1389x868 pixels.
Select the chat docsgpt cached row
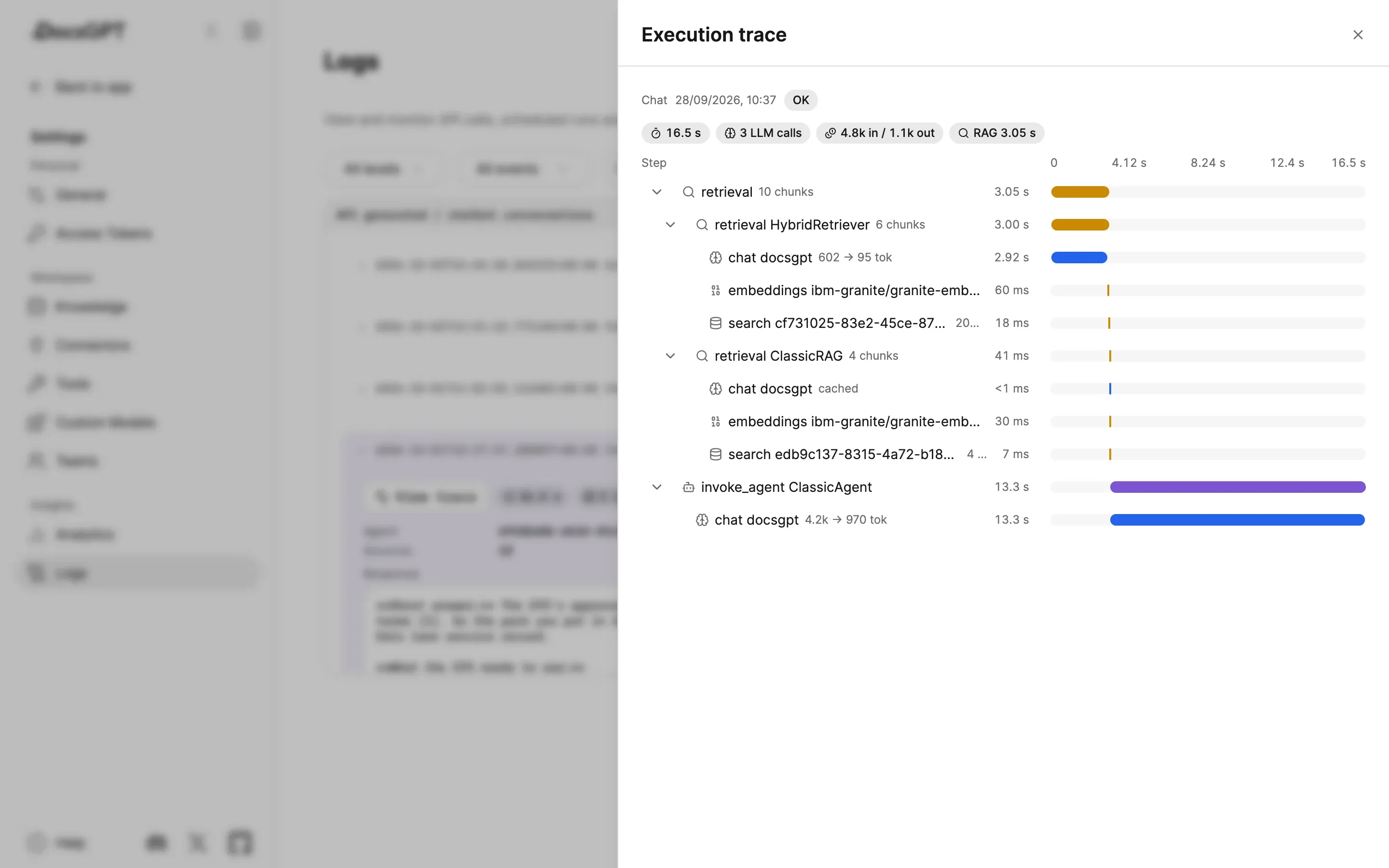(x=1003, y=389)
